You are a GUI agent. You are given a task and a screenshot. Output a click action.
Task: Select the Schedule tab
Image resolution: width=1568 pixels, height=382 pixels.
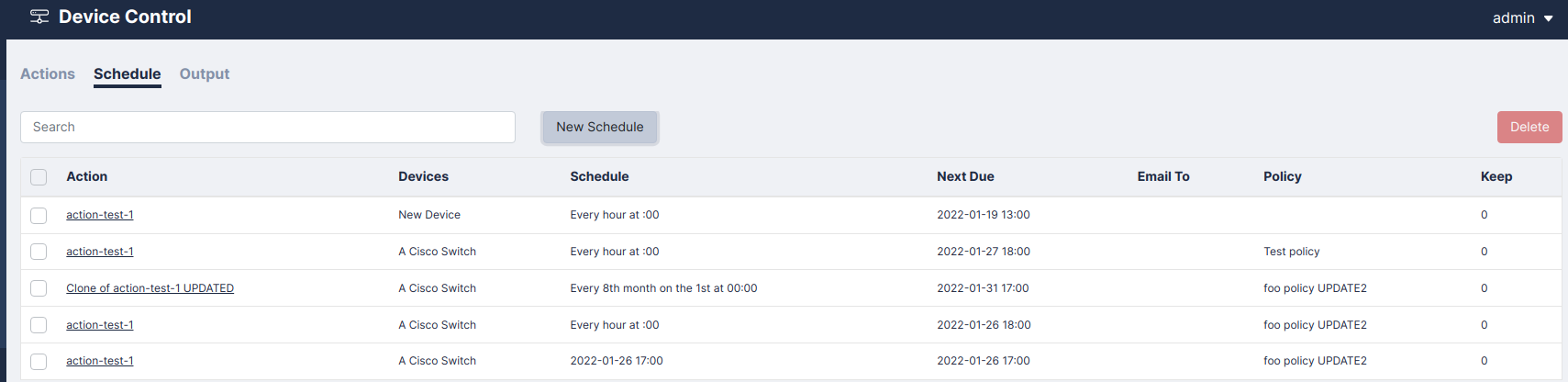click(x=128, y=73)
